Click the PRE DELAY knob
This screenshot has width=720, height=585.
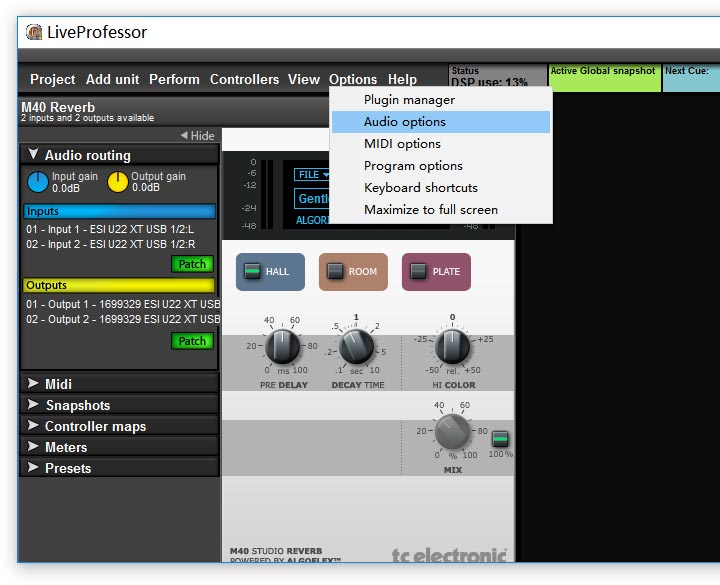point(282,346)
